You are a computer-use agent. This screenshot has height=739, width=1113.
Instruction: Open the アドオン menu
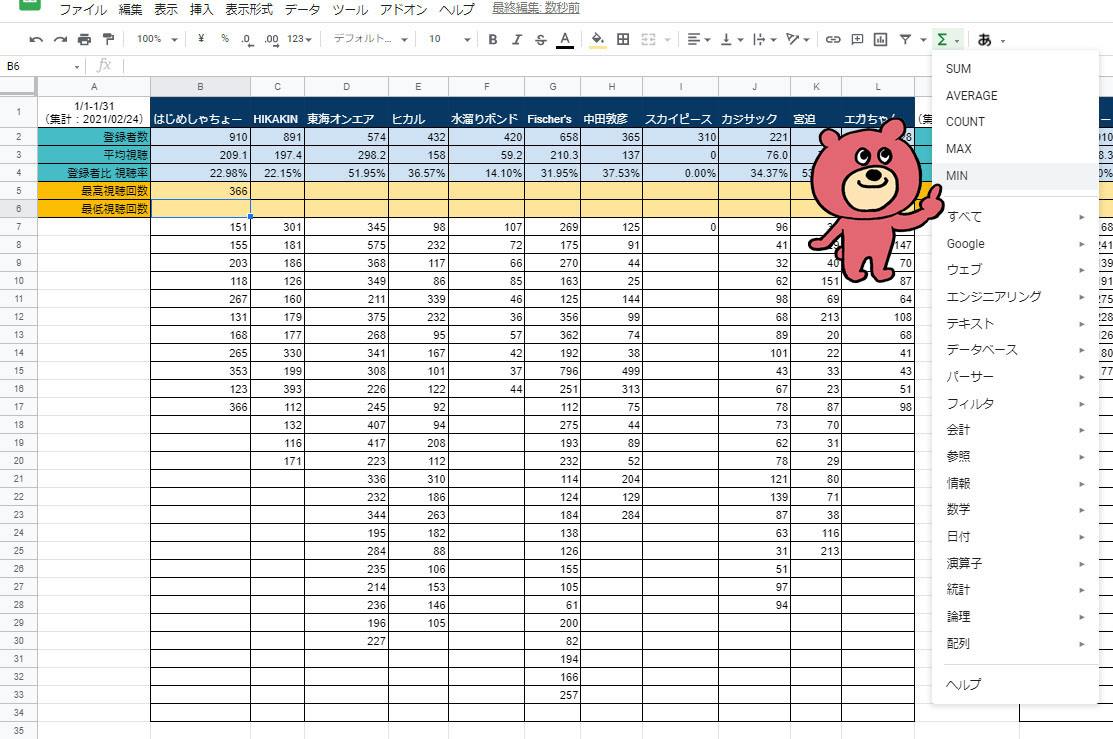403,9
